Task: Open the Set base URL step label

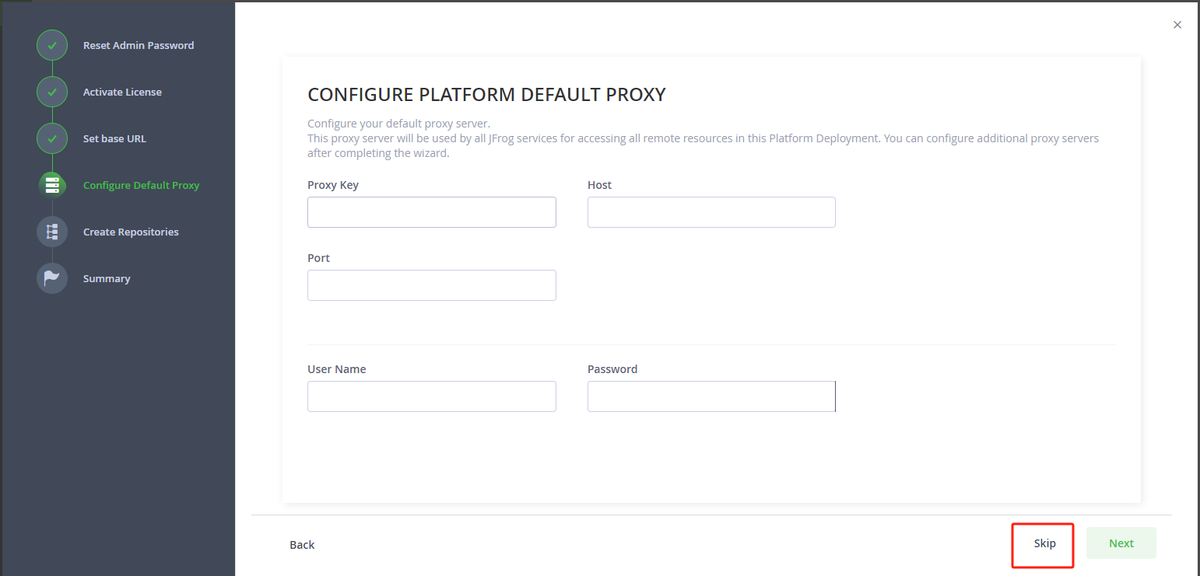Action: (114, 138)
